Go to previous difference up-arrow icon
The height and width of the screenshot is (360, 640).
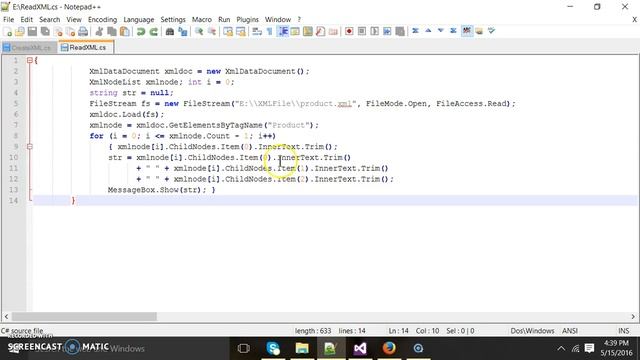click(428, 31)
